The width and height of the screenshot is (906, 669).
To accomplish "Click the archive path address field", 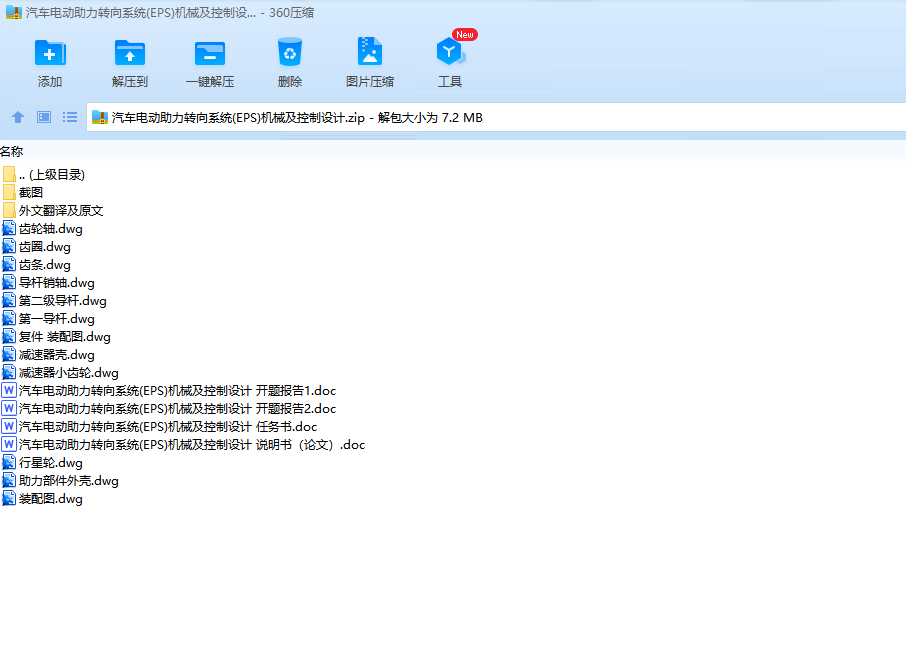I will click(496, 117).
